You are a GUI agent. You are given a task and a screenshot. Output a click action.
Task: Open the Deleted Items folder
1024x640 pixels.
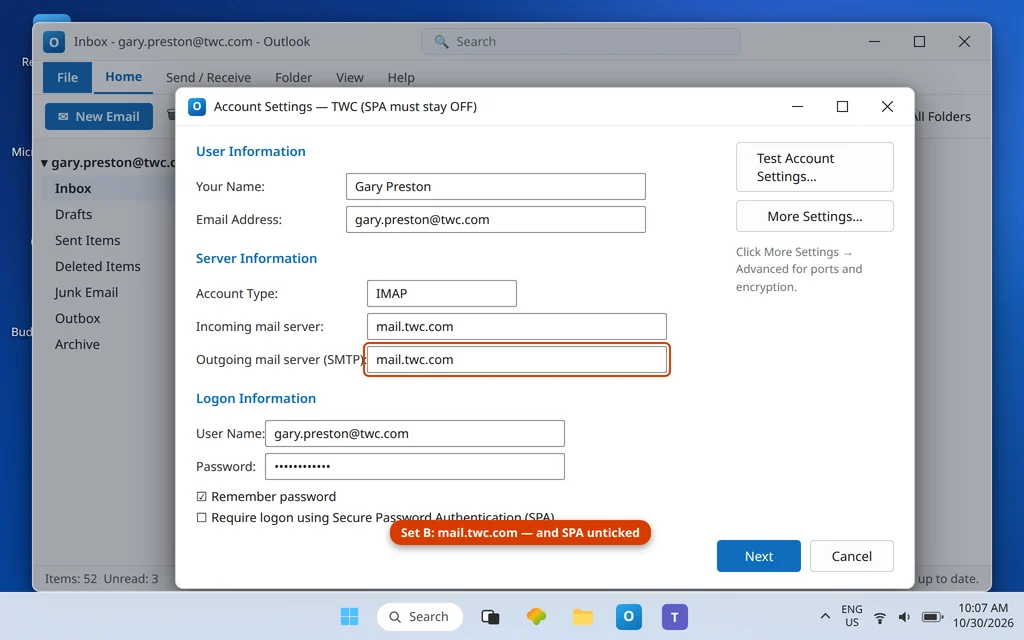click(x=97, y=267)
